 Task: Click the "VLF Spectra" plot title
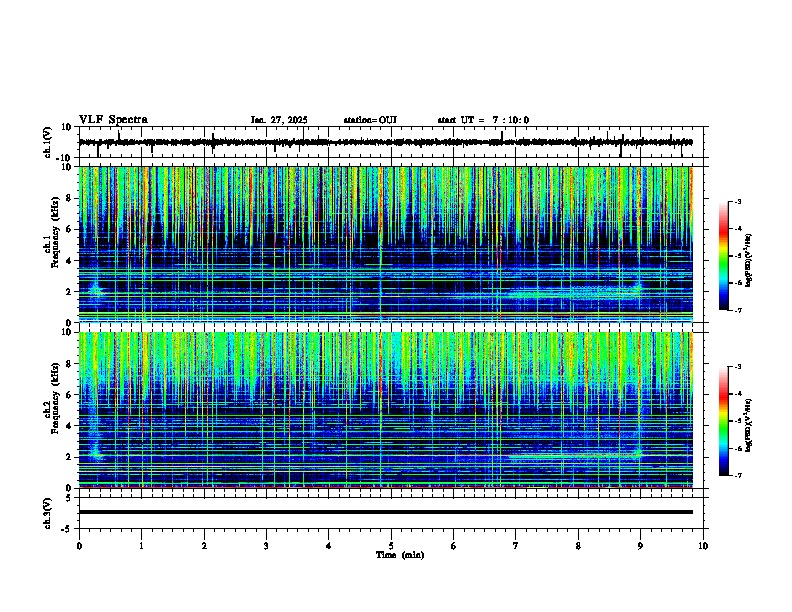[x=113, y=120]
